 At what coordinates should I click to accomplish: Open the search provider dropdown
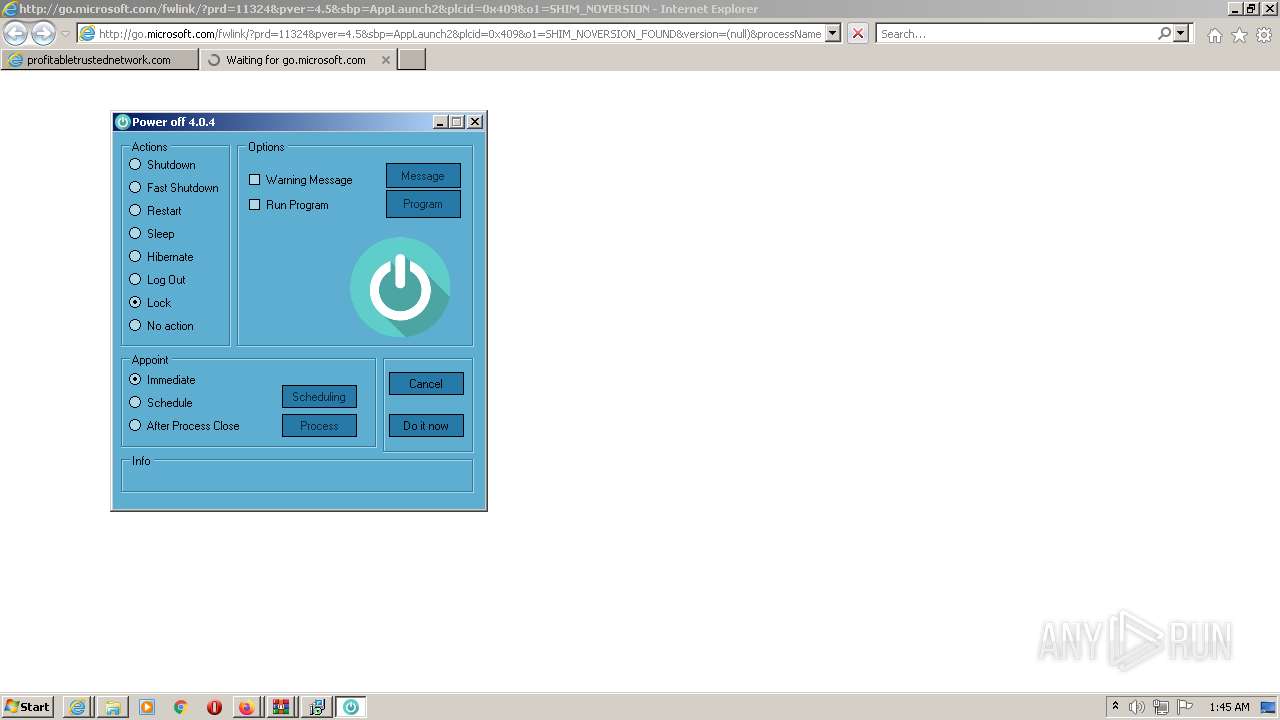[x=1181, y=33]
